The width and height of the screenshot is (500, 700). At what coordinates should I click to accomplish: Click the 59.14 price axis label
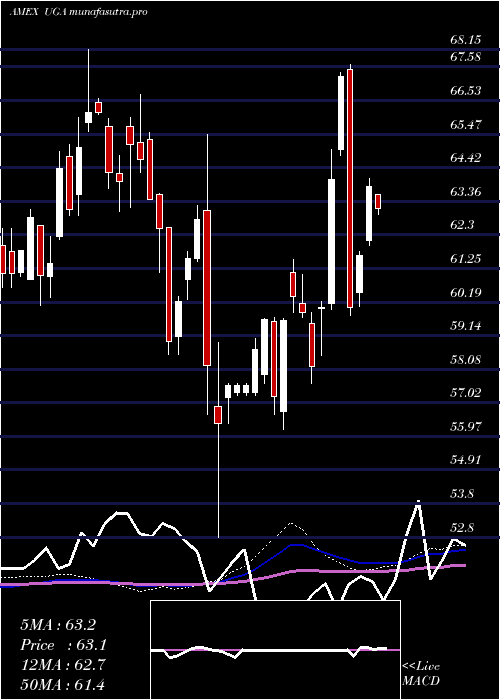[x=466, y=326]
